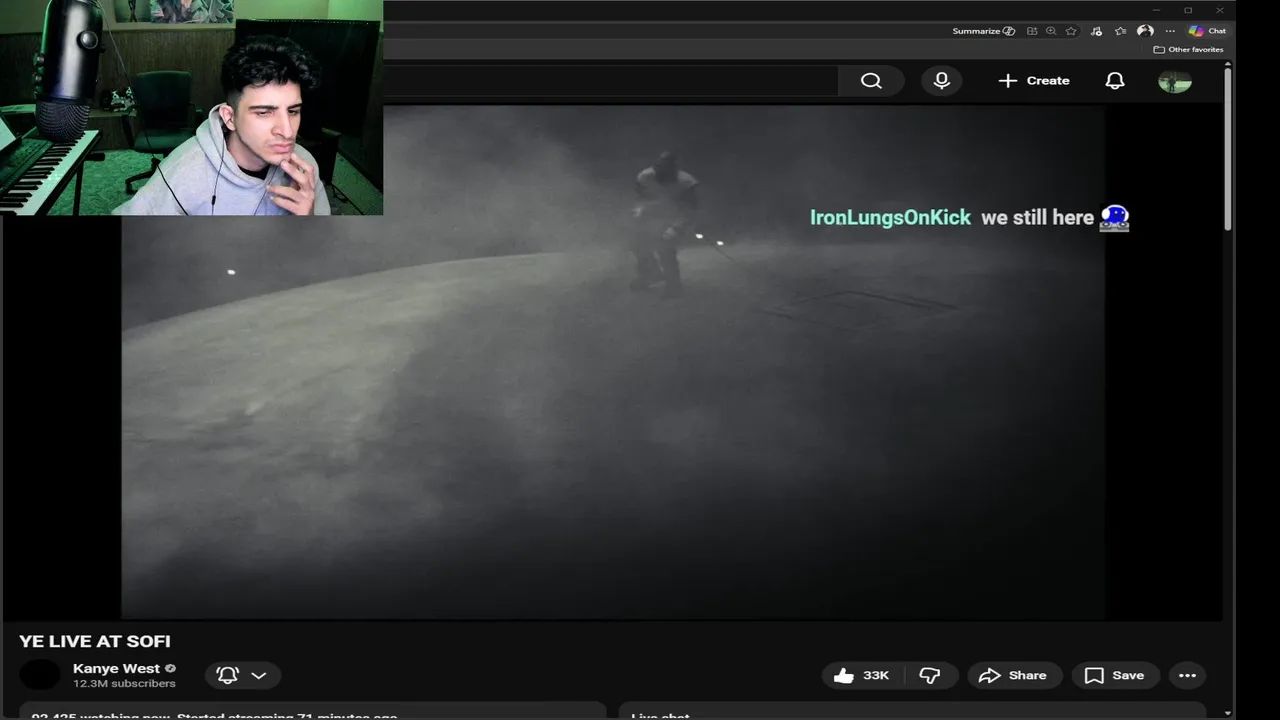Open Edge settings and more ellipsis
The height and width of the screenshot is (720, 1280).
1170,31
